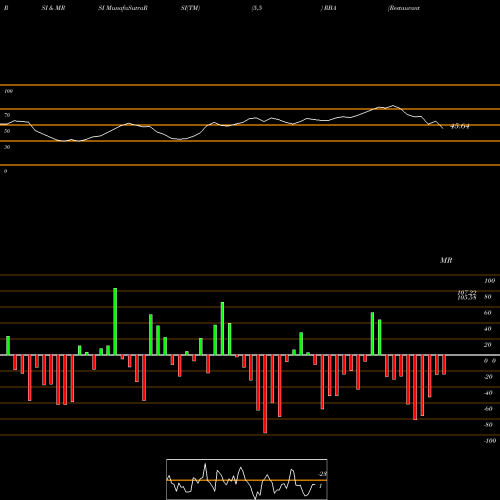Click the MR axis label 20
The width and height of the screenshot is (500, 500).
487,345
